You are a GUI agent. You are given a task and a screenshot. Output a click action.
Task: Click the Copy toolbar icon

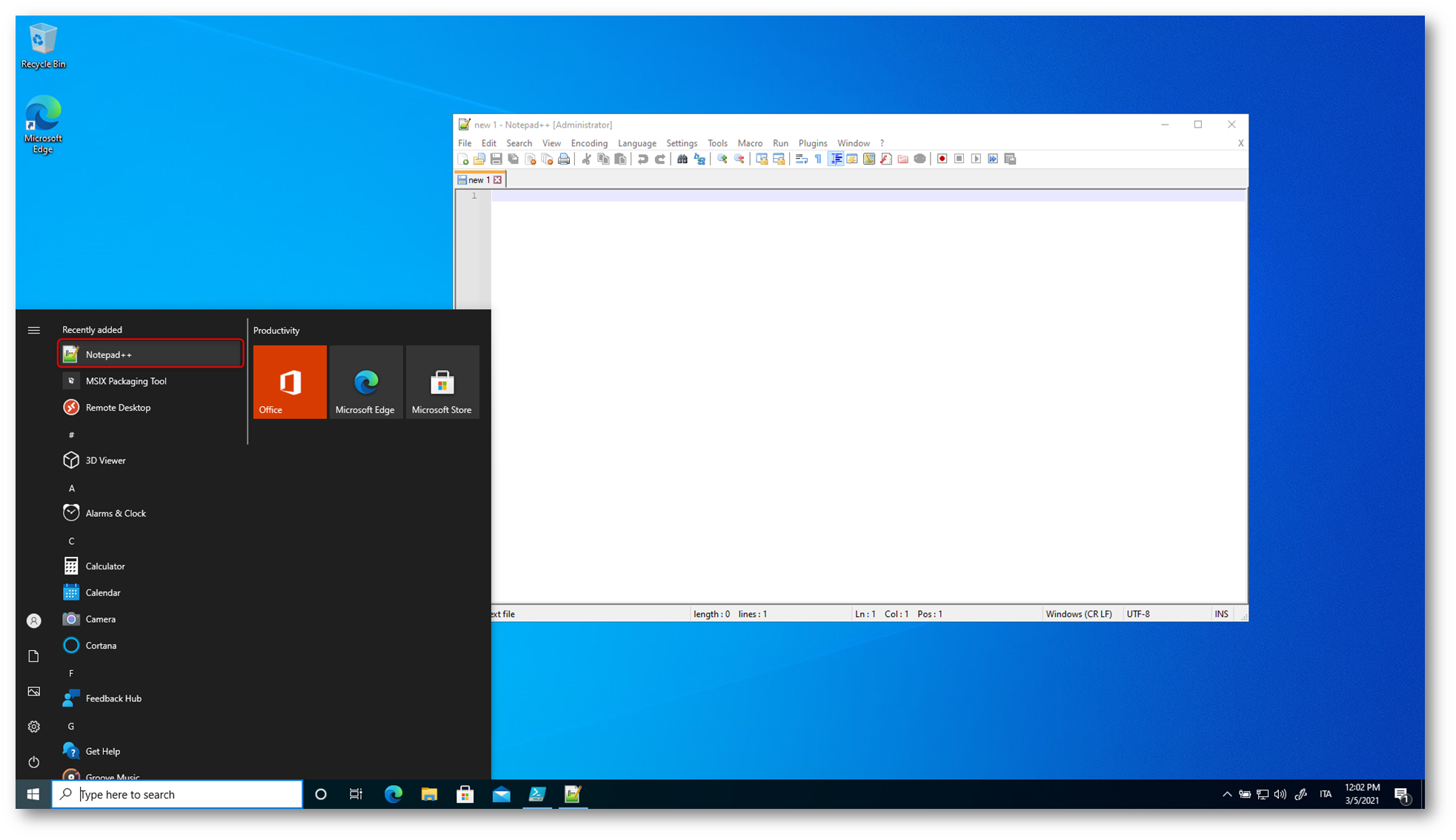pyautogui.click(x=603, y=159)
